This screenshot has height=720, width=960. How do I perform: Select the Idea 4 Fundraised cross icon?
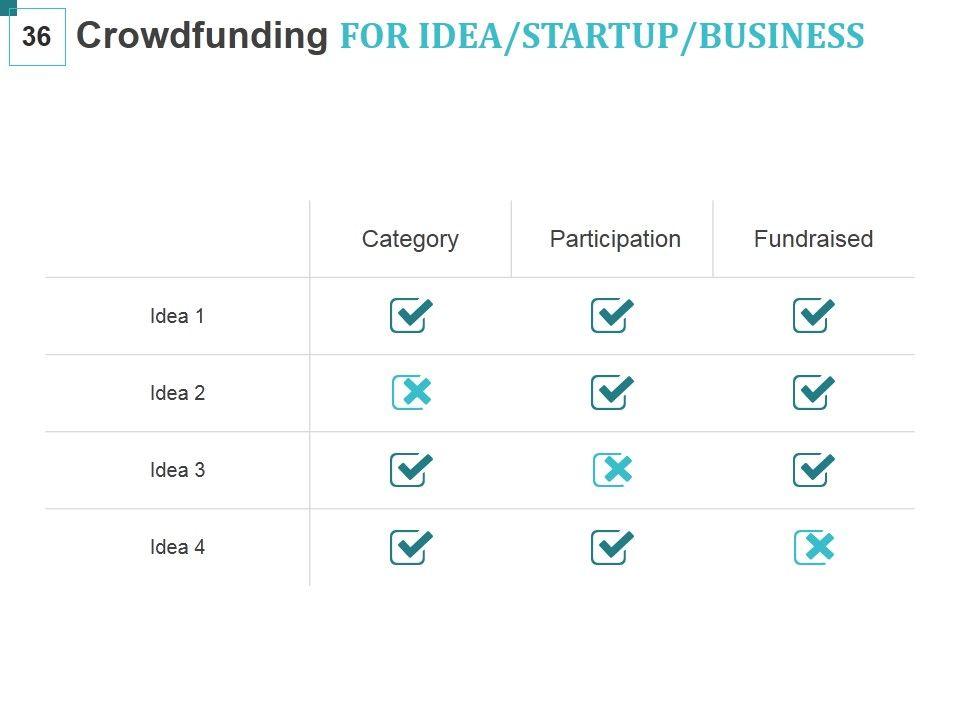814,547
